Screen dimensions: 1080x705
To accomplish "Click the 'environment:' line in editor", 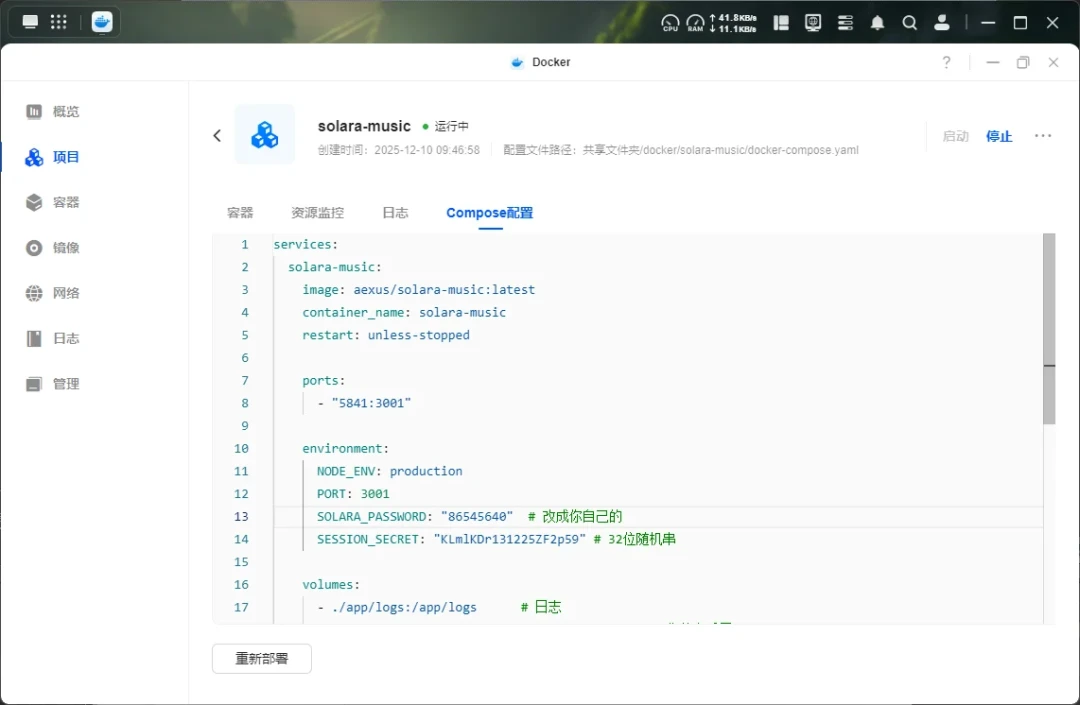I will (x=345, y=449).
